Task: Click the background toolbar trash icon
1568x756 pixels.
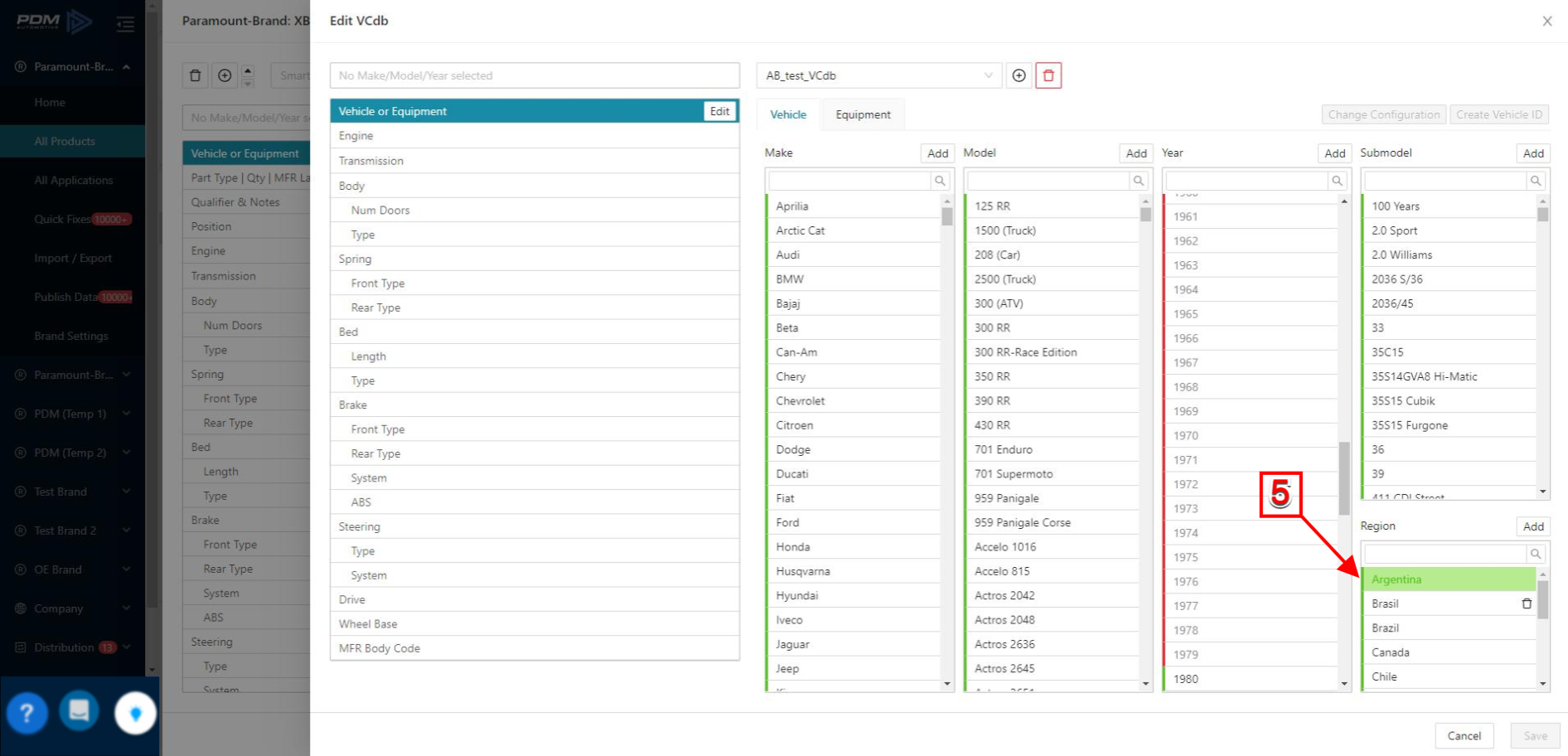Action: tap(196, 75)
